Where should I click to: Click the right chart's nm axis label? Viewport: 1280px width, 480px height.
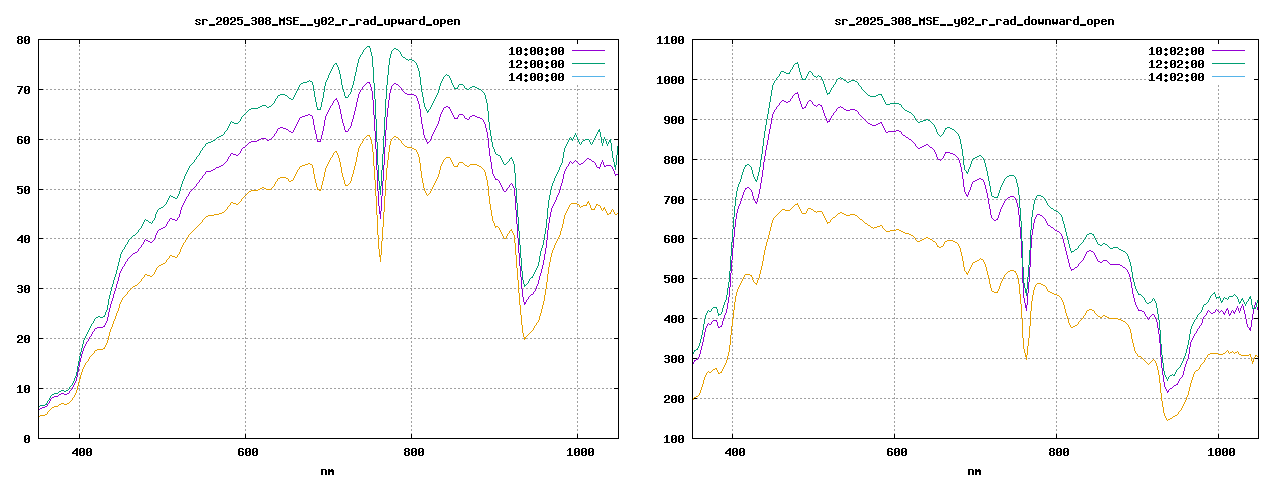(974, 471)
